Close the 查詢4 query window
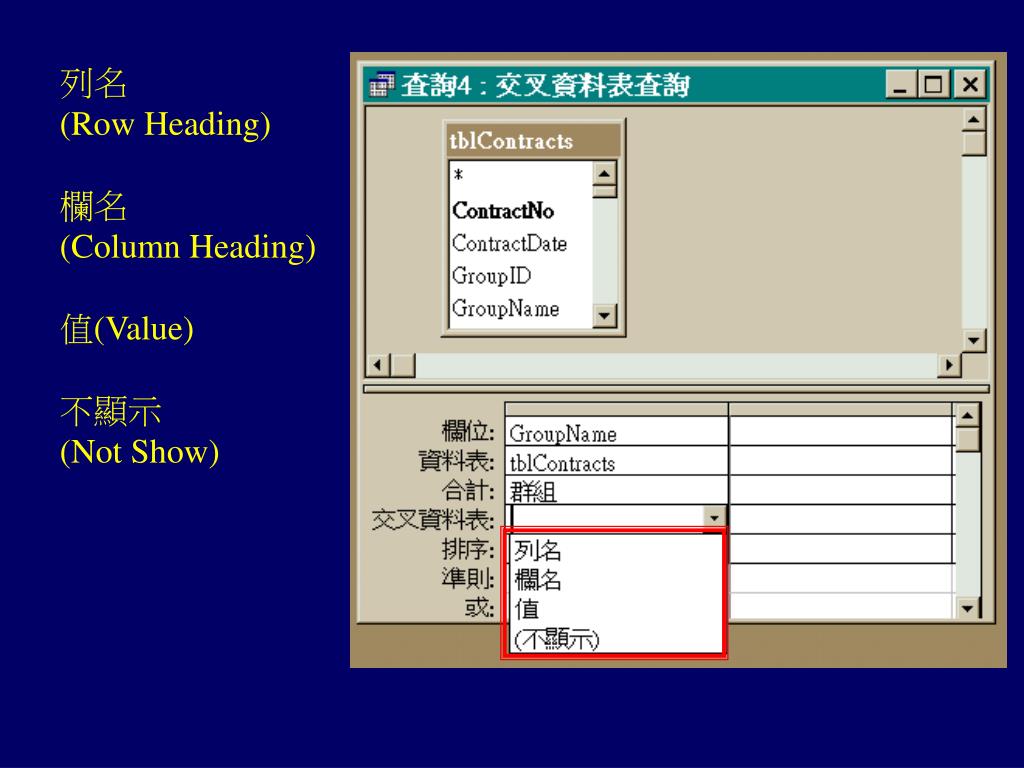This screenshot has width=1024, height=768. tap(970, 85)
